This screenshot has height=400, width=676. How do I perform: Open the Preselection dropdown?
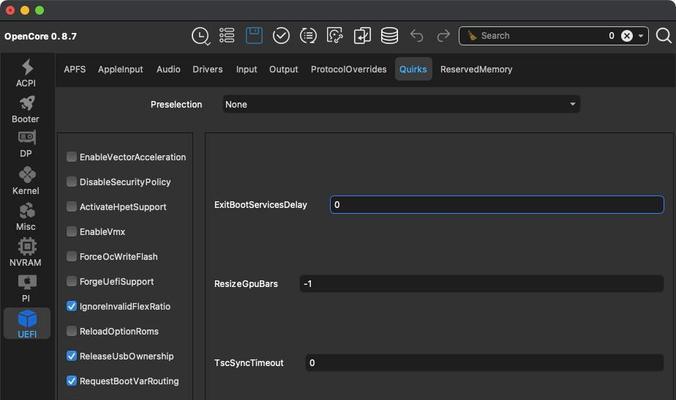(x=401, y=104)
